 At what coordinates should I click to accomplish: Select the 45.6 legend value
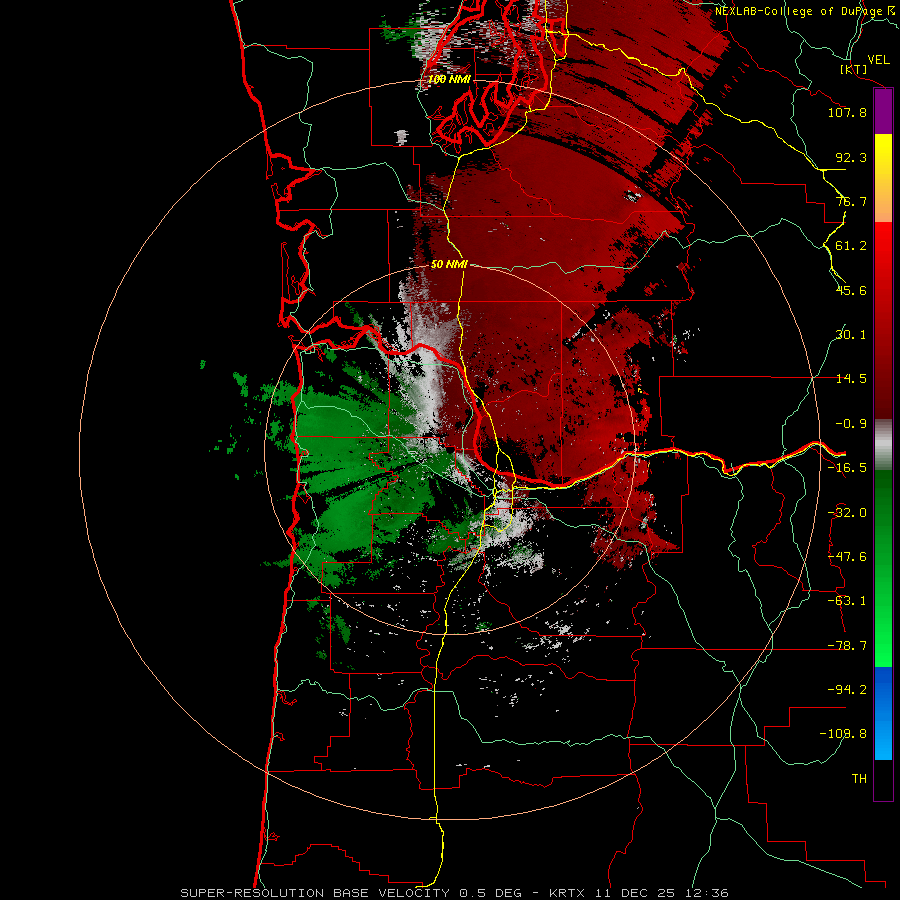851,290
